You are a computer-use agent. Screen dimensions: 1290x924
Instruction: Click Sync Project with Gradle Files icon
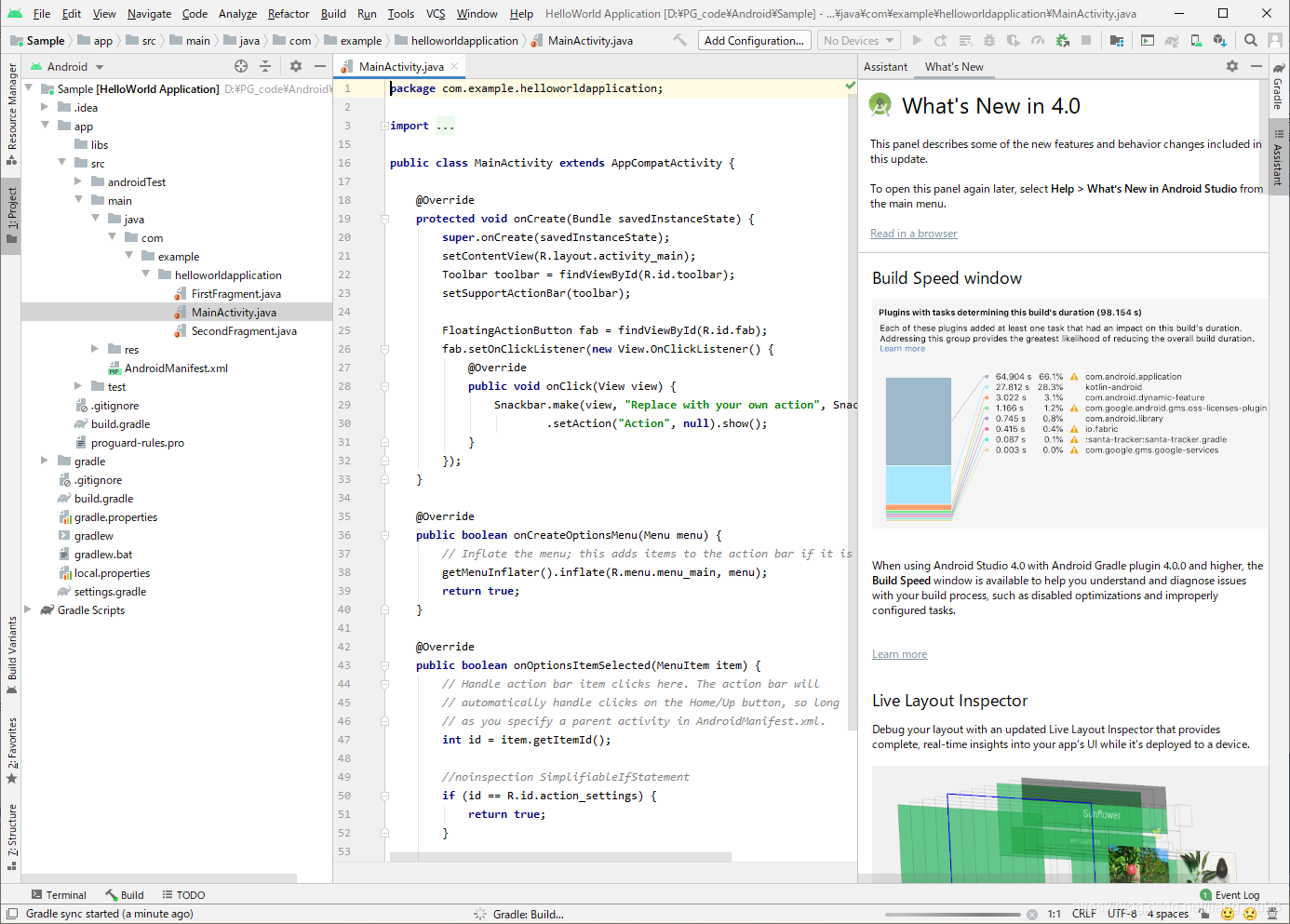[1172, 40]
